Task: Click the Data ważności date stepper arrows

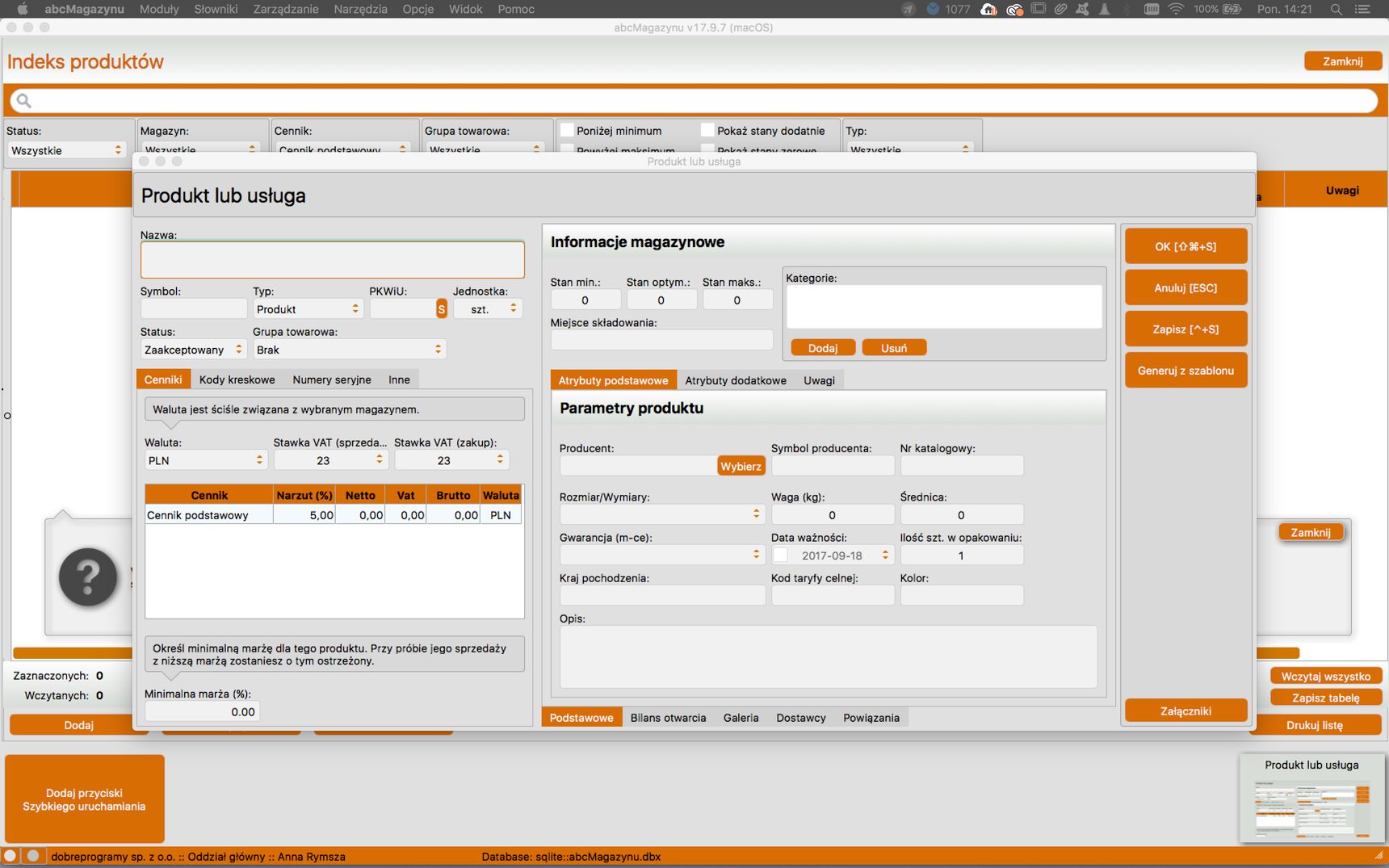Action: 885,555
